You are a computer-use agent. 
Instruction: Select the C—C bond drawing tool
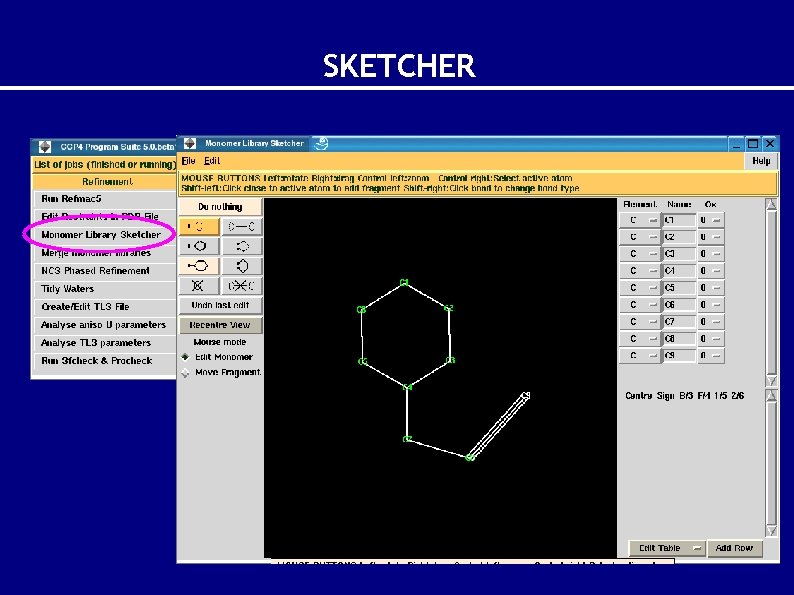pyautogui.click(x=241, y=226)
